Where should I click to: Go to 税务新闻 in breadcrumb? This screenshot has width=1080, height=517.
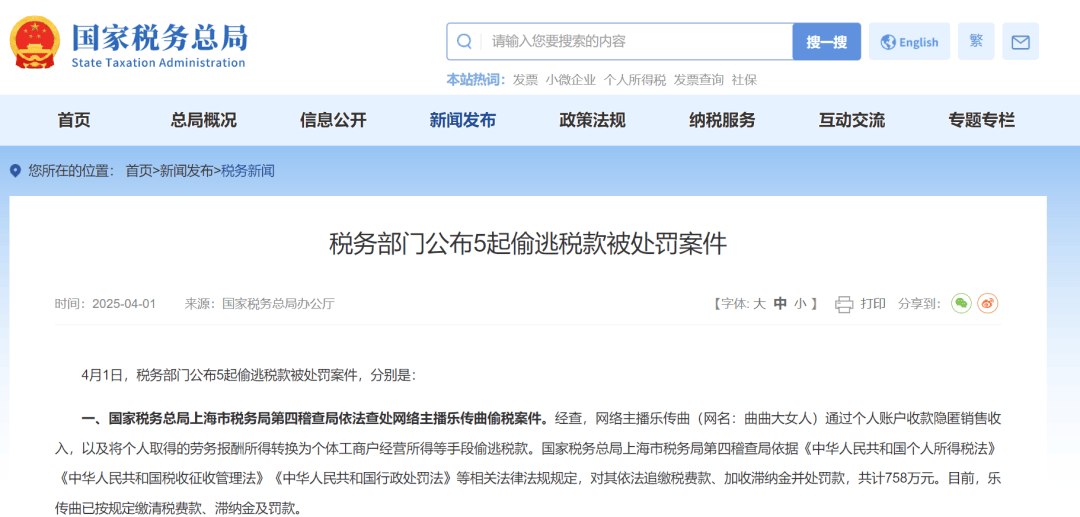coord(247,171)
